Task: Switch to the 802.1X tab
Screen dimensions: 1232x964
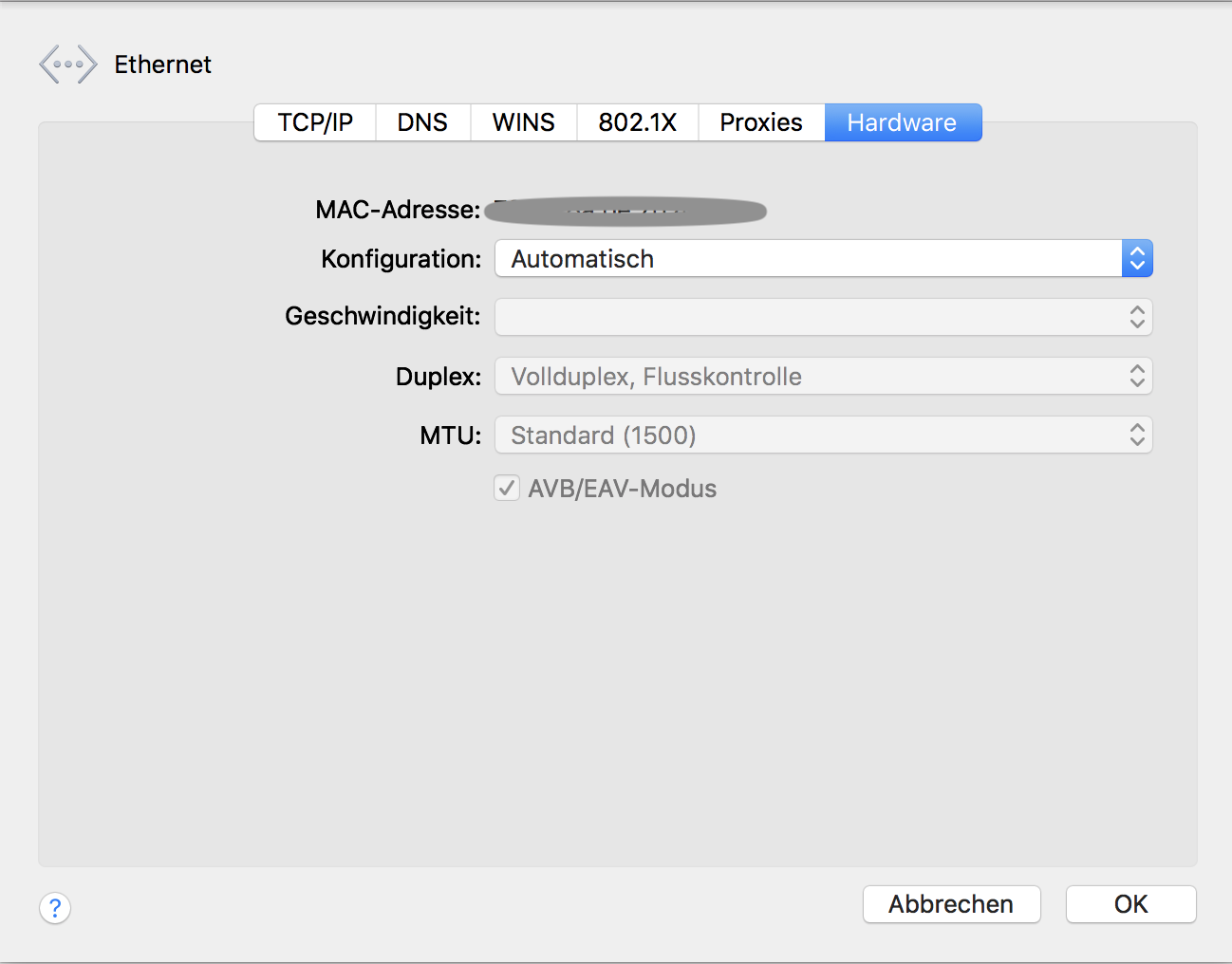Action: coord(637,121)
